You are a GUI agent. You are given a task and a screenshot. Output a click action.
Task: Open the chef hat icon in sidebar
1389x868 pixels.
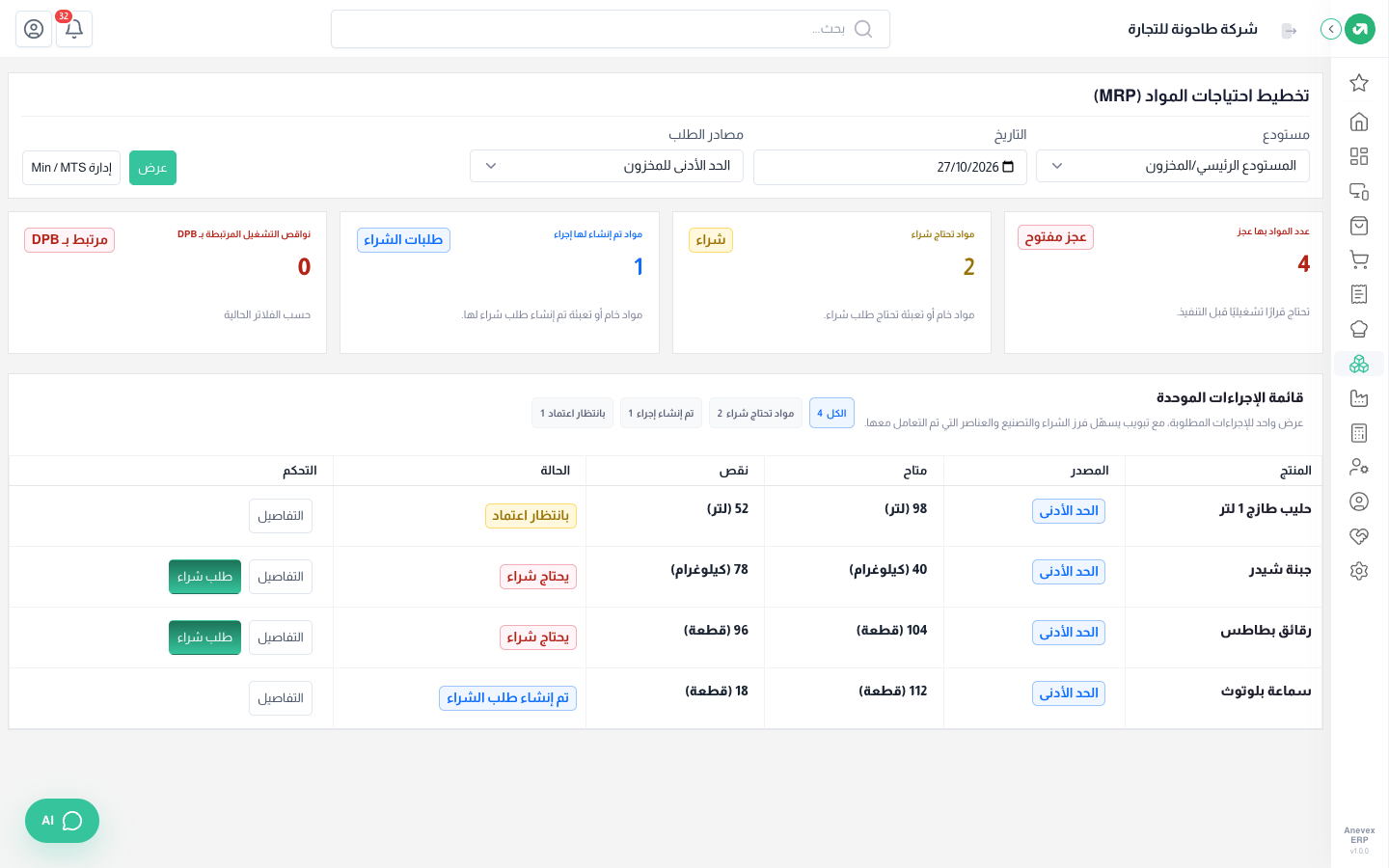point(1359,329)
